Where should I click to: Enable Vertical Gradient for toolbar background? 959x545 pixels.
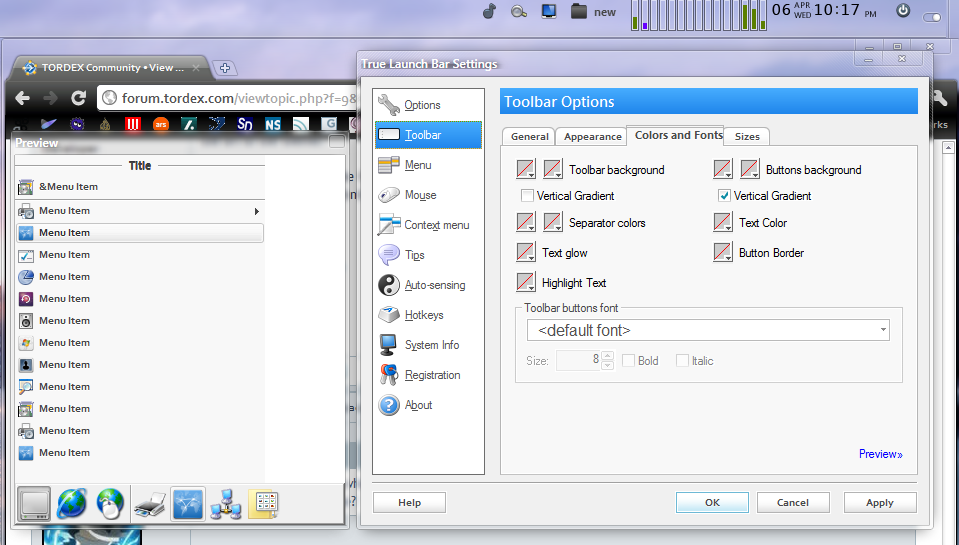pyautogui.click(x=527, y=196)
